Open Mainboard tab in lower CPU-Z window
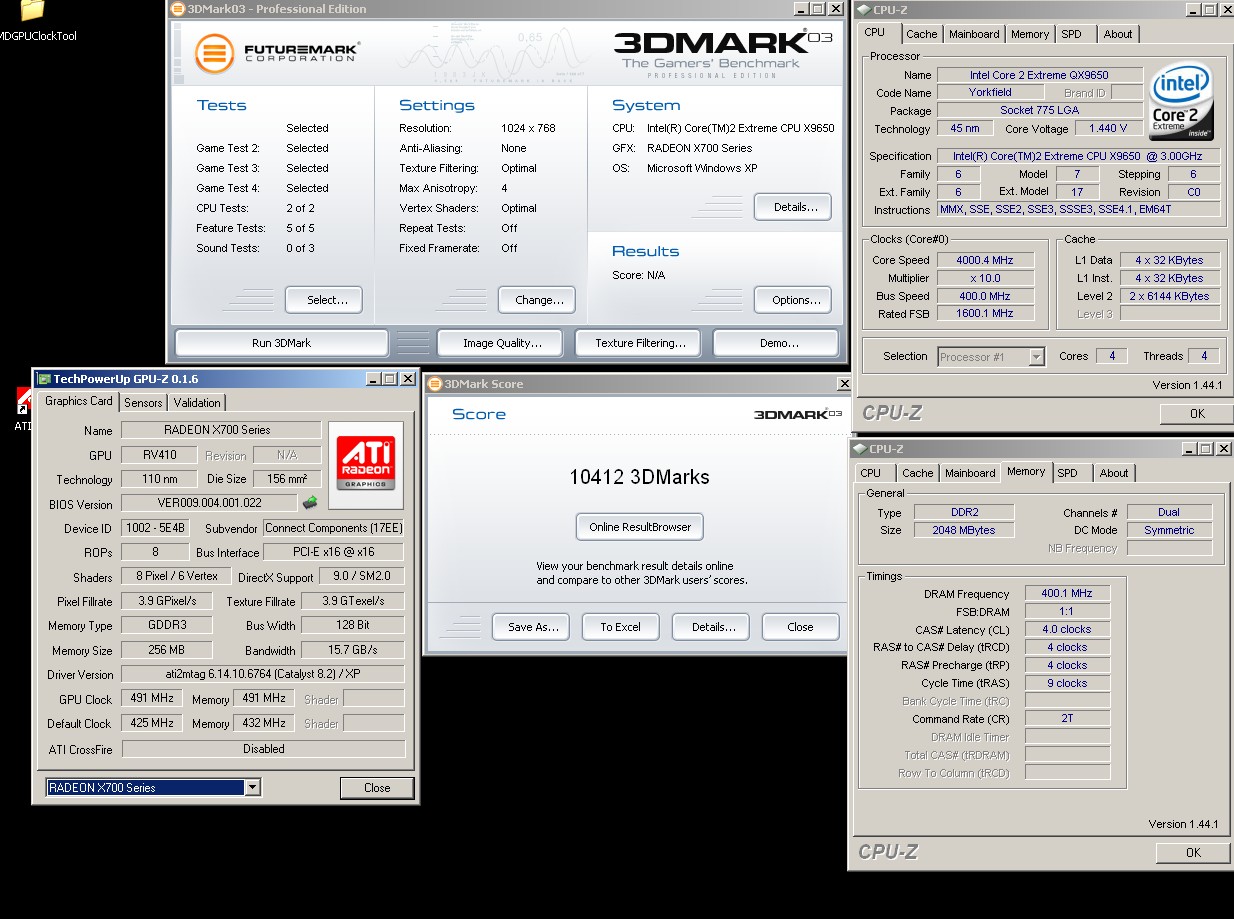1234x919 pixels. [970, 473]
